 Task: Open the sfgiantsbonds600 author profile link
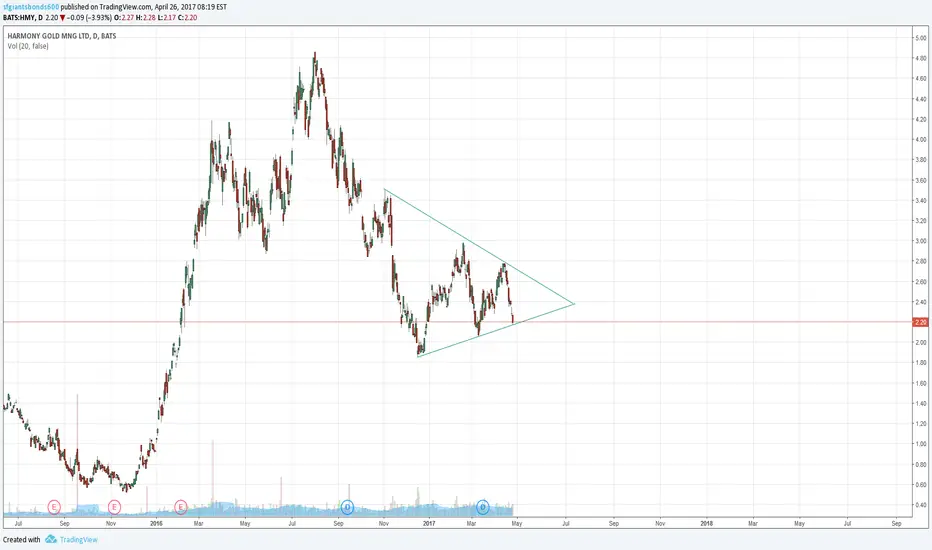click(30, 7)
